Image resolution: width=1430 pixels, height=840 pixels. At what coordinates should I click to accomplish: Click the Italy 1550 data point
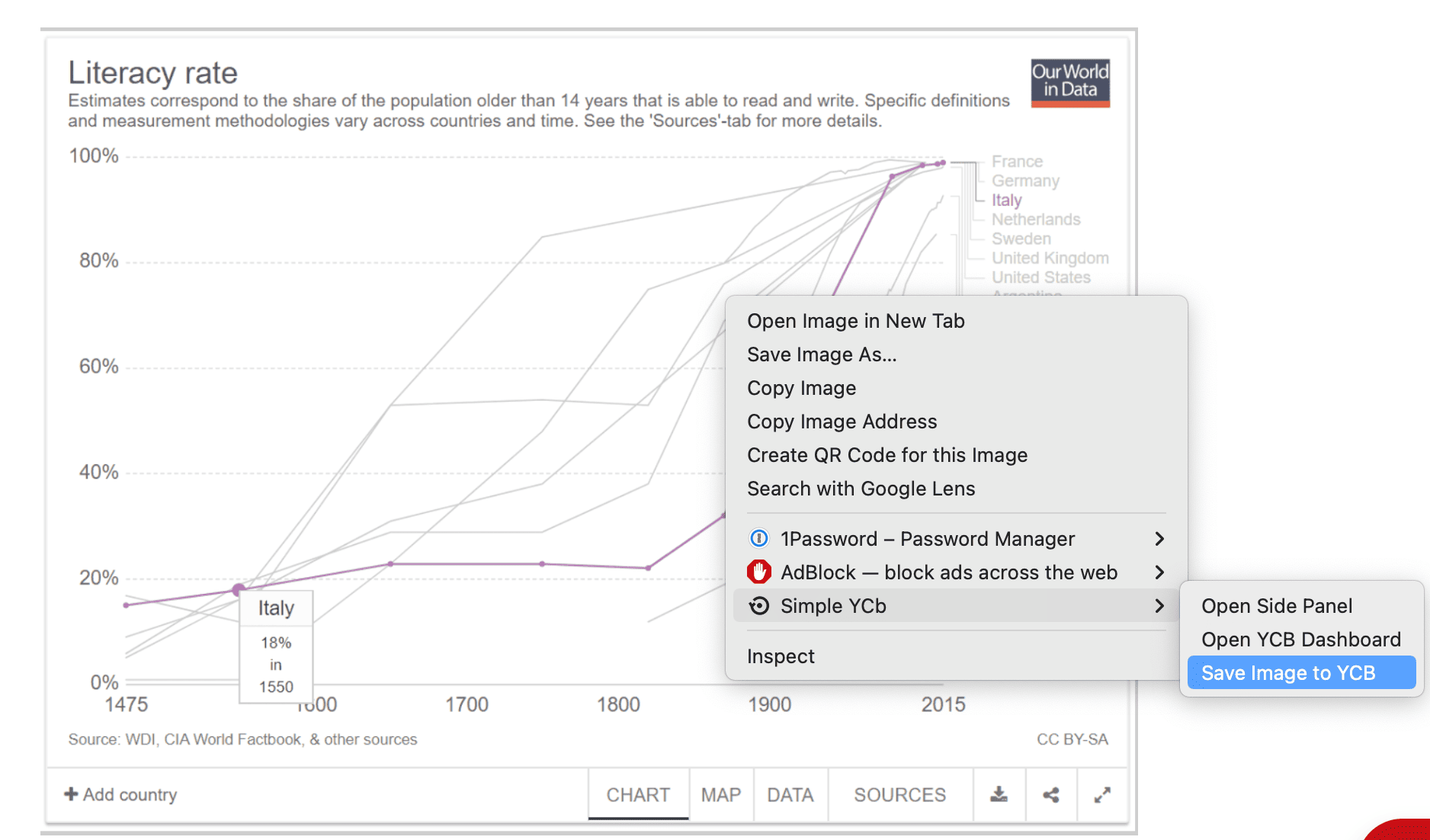pyautogui.click(x=238, y=589)
